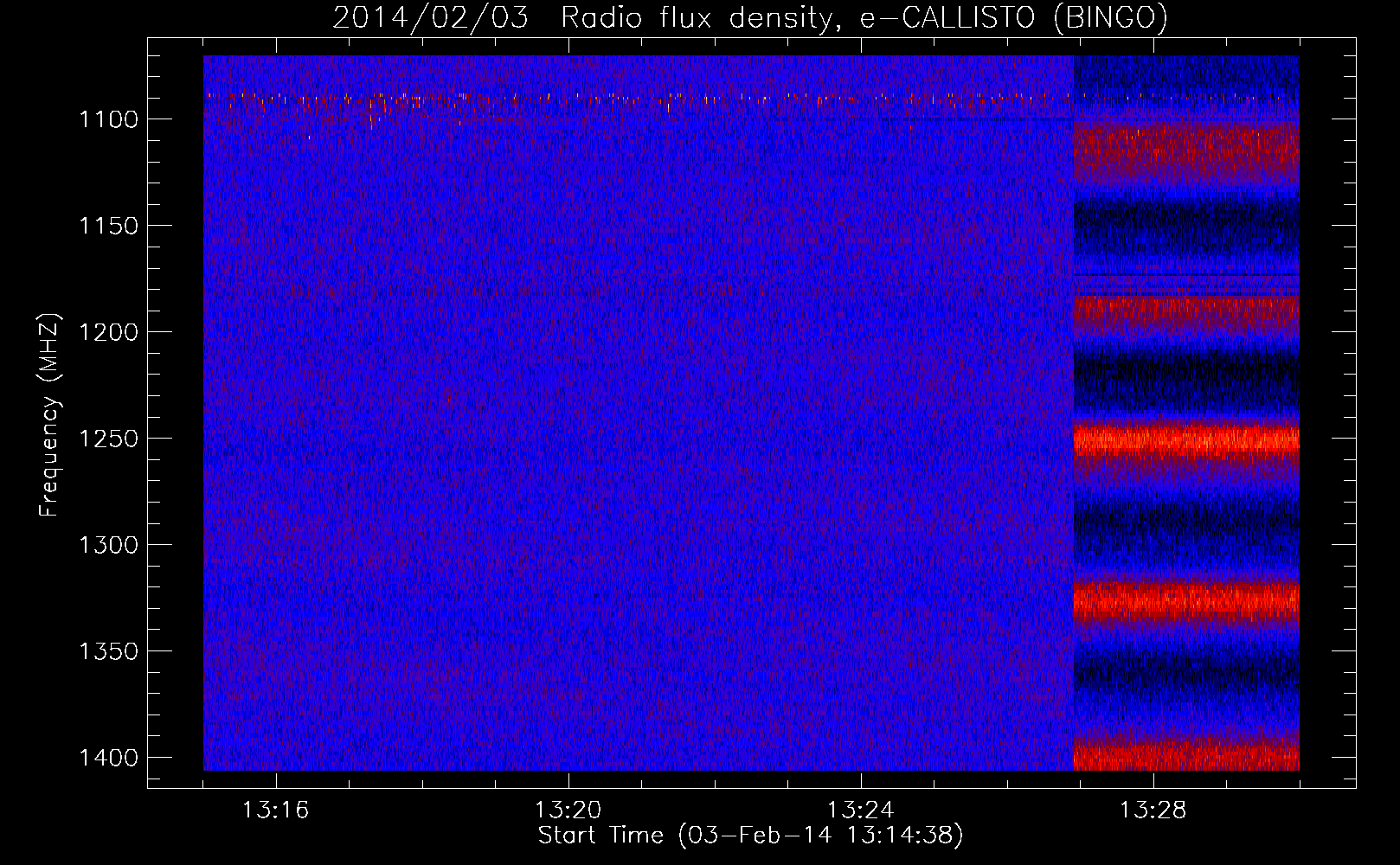The width and height of the screenshot is (1400, 865).
Task: Click the red band at 1400 MHz
Action: [x=1186, y=754]
